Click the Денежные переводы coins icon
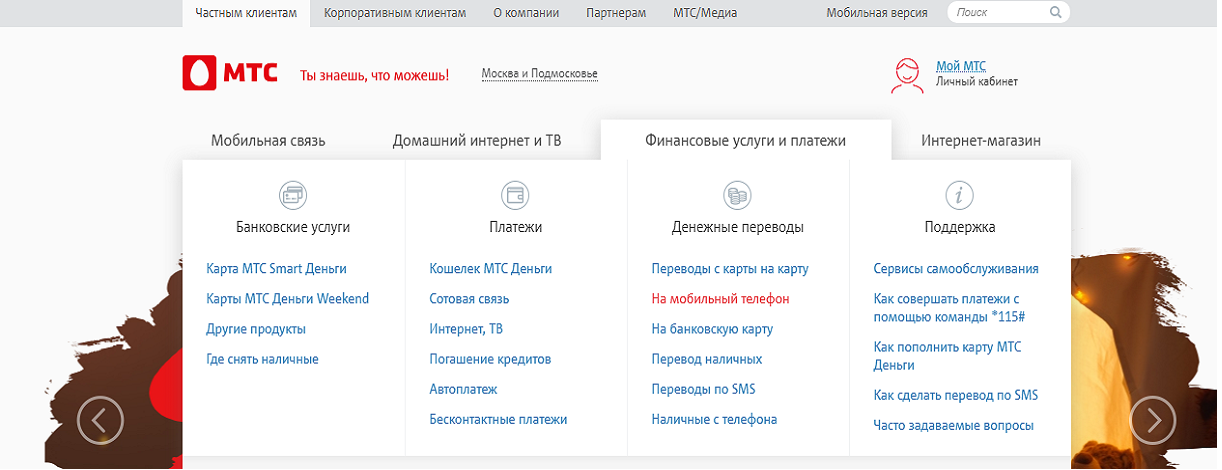 click(737, 195)
